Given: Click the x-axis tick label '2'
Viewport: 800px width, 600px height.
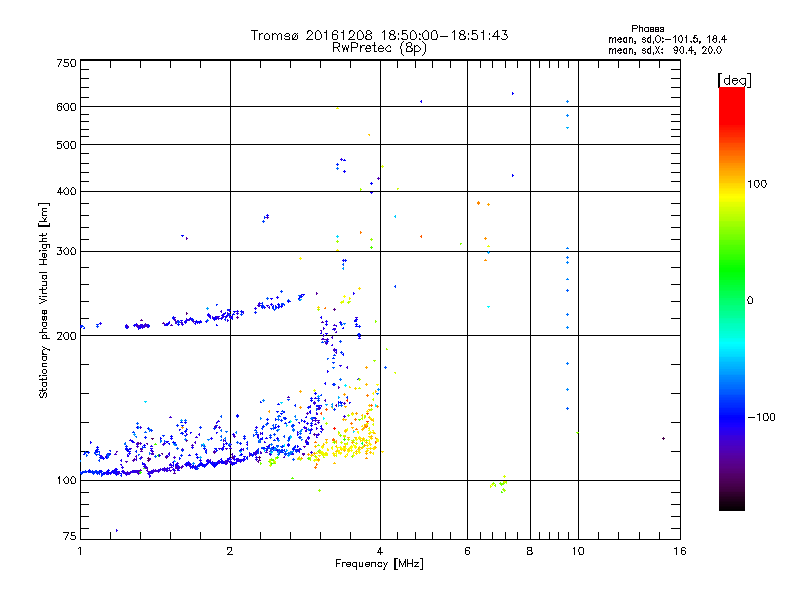Looking at the screenshot, I should coord(230,551).
